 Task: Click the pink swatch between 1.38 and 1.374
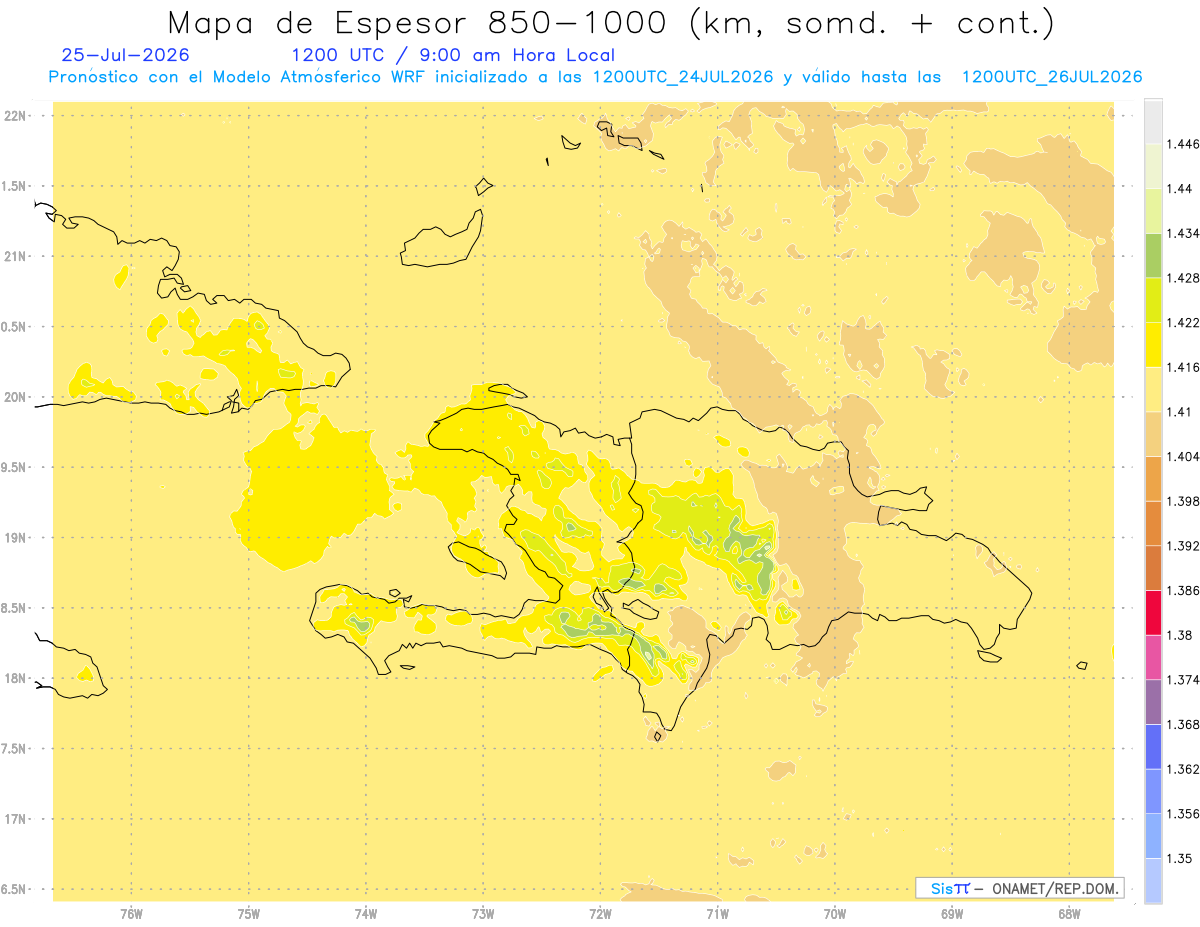click(x=1153, y=657)
